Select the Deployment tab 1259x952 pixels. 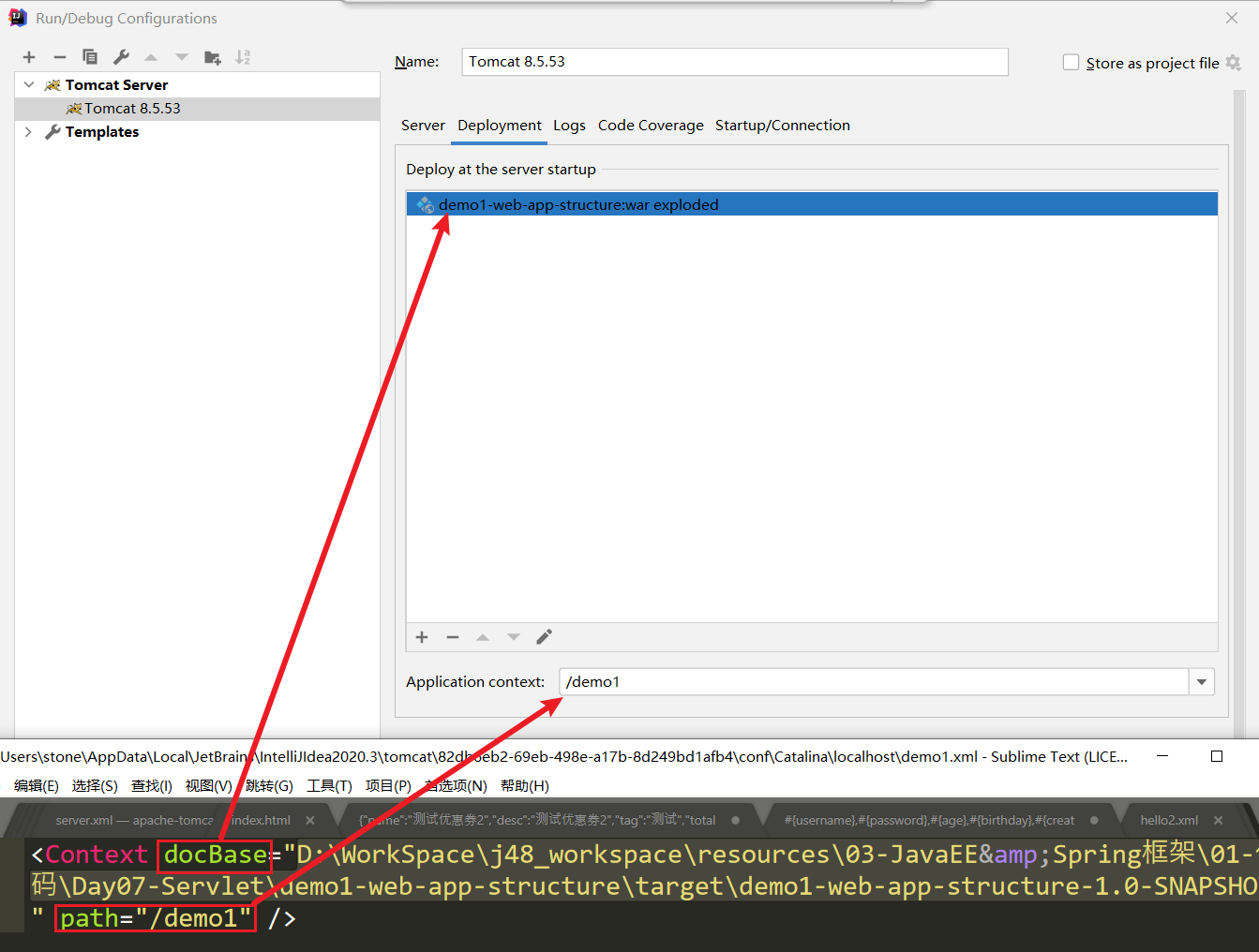coord(499,126)
